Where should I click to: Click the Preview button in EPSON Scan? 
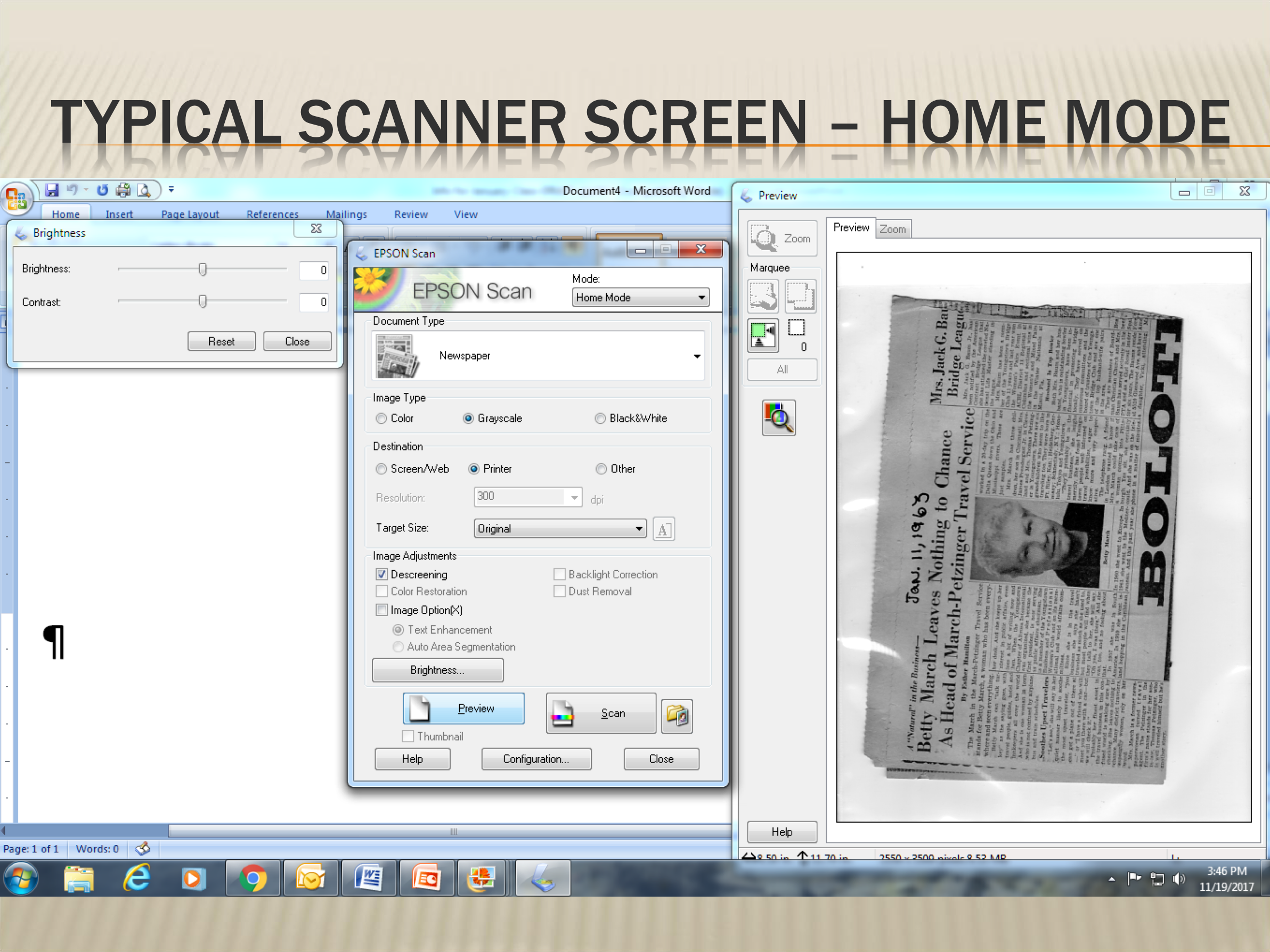(463, 709)
